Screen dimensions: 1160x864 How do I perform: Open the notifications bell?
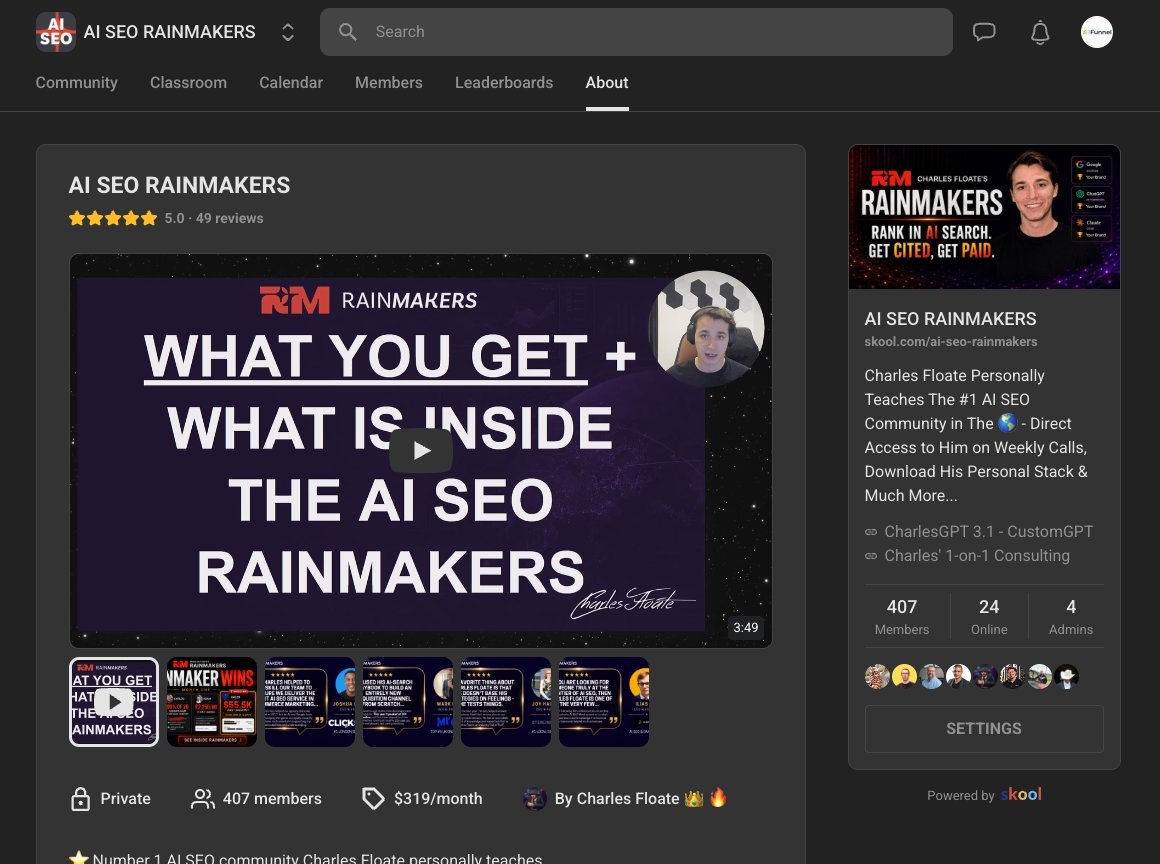click(1040, 32)
